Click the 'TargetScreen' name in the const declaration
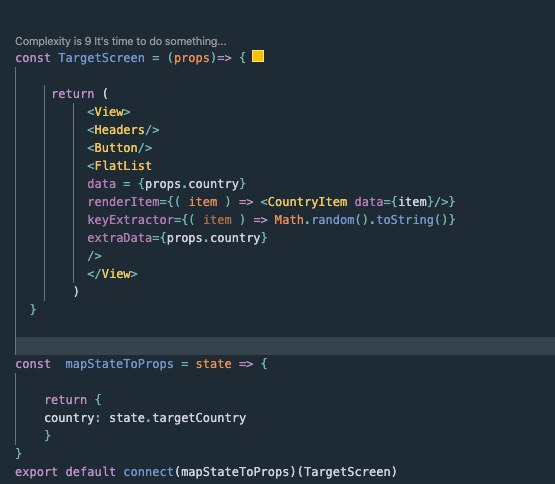 102,58
